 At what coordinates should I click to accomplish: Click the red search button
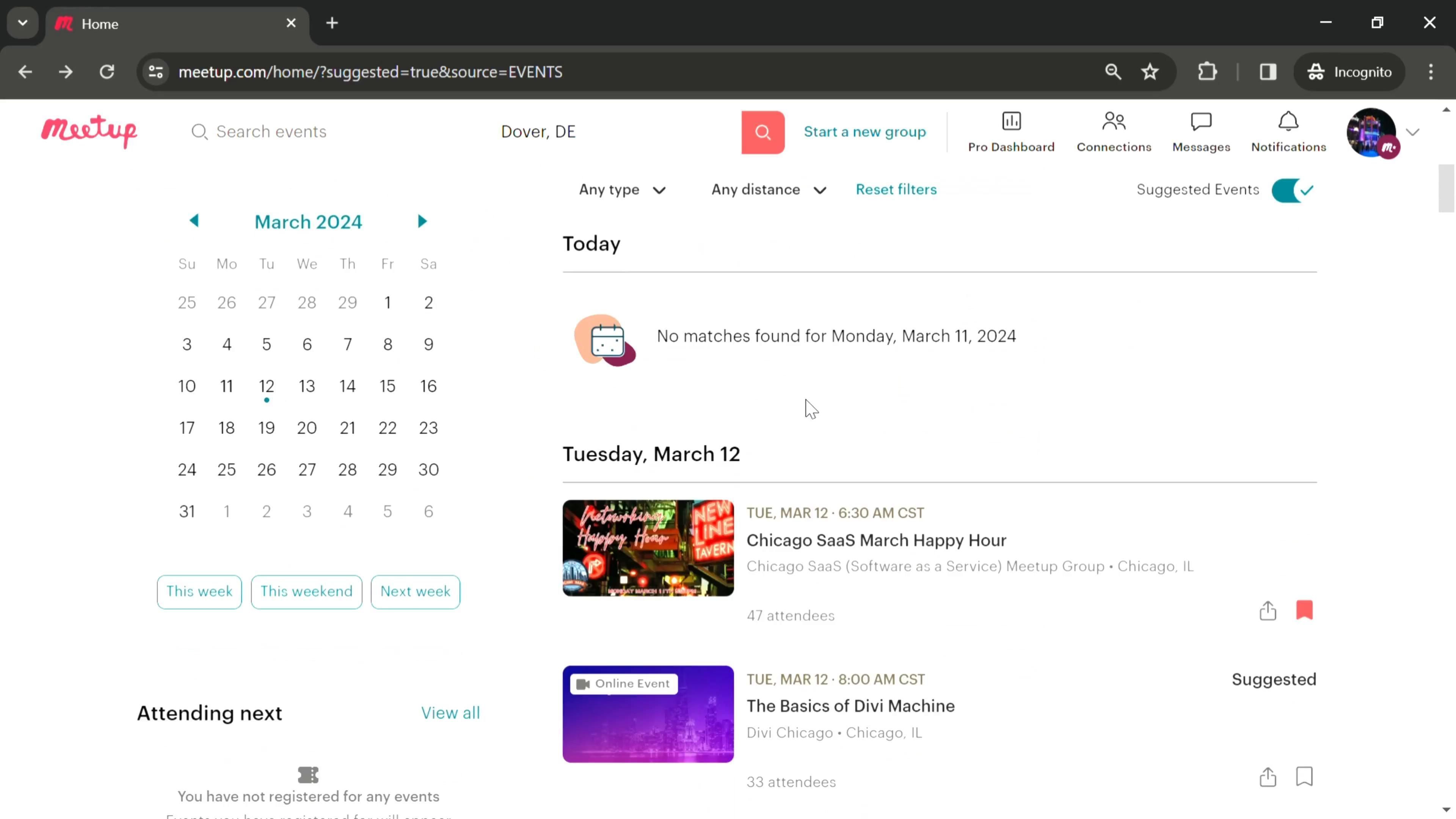point(763,132)
